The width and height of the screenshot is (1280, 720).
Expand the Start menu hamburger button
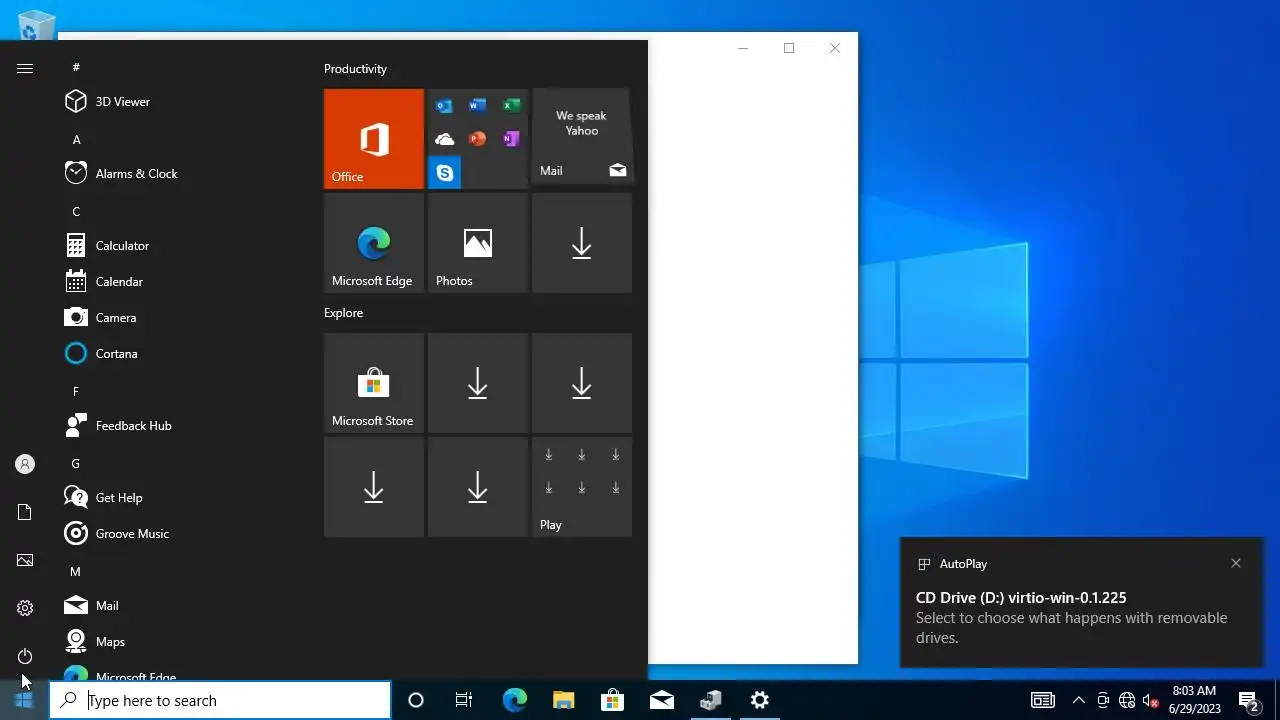coord(25,68)
